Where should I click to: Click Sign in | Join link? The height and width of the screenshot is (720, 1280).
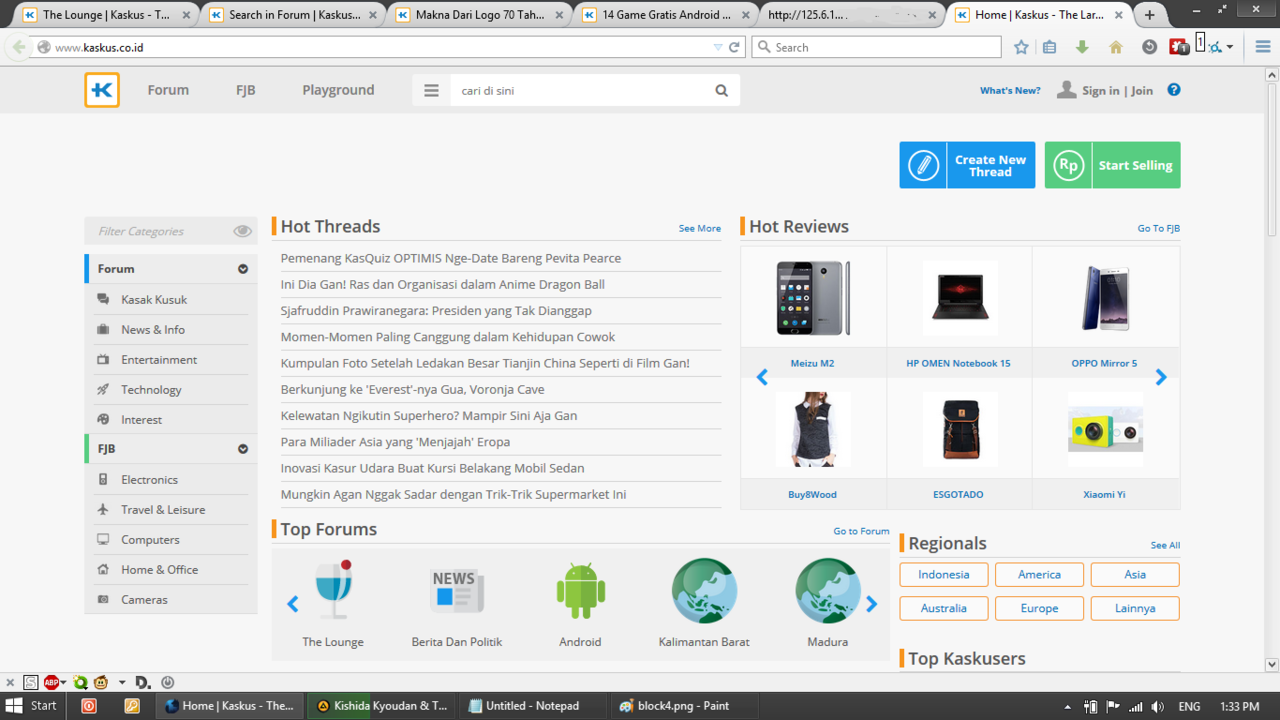pos(1117,91)
